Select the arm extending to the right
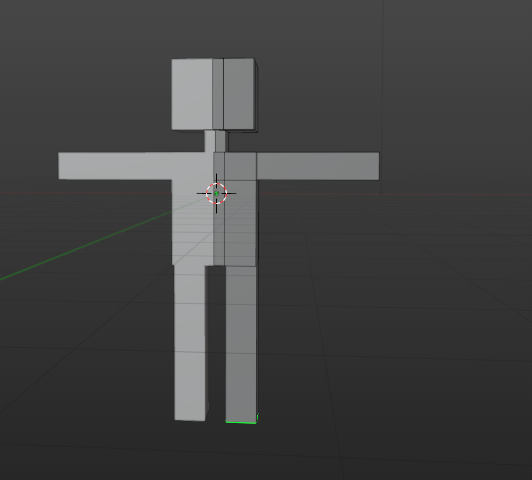Viewport: 532px width, 480px height. point(318,166)
